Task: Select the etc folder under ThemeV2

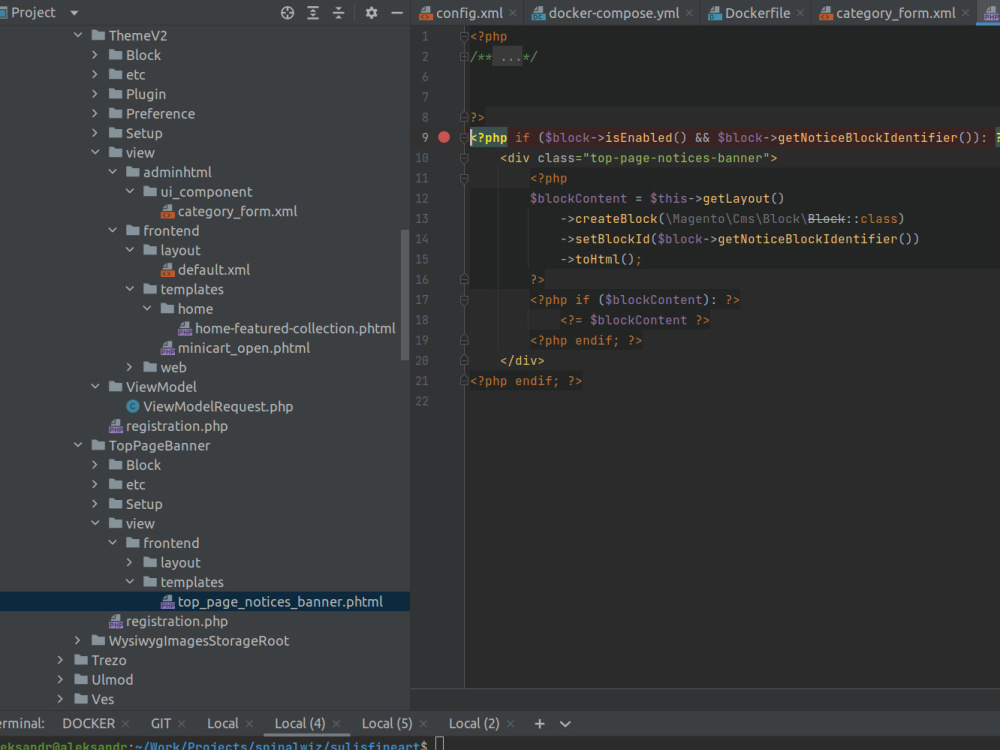Action: point(135,75)
